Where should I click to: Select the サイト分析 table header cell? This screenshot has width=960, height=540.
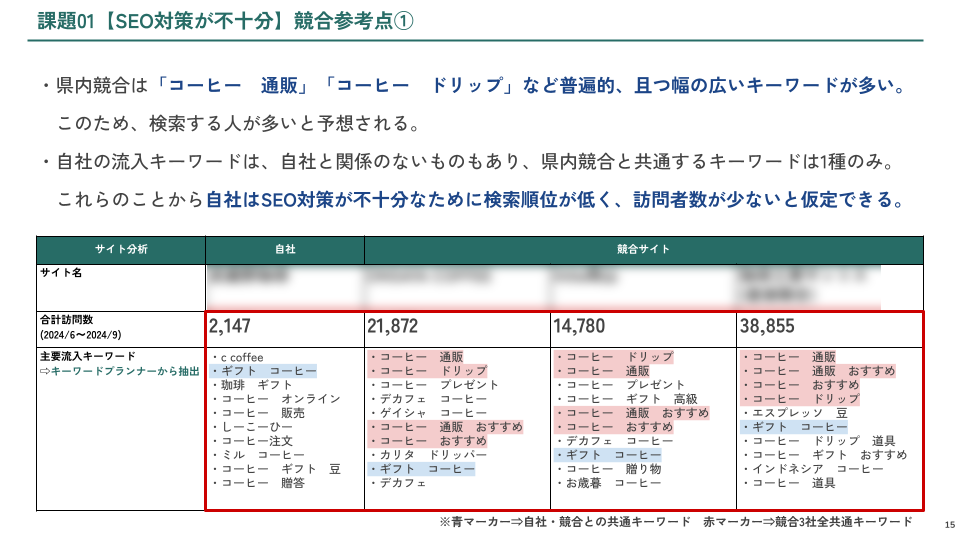(121, 249)
